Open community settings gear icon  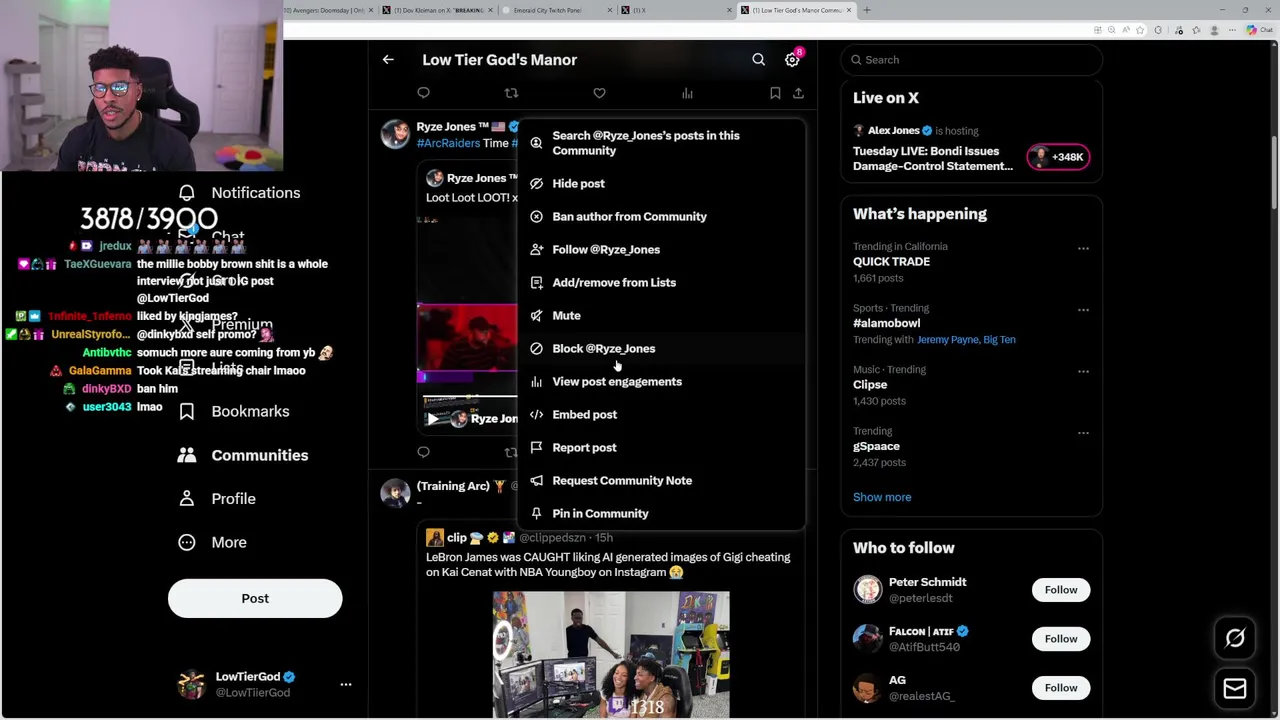(792, 60)
